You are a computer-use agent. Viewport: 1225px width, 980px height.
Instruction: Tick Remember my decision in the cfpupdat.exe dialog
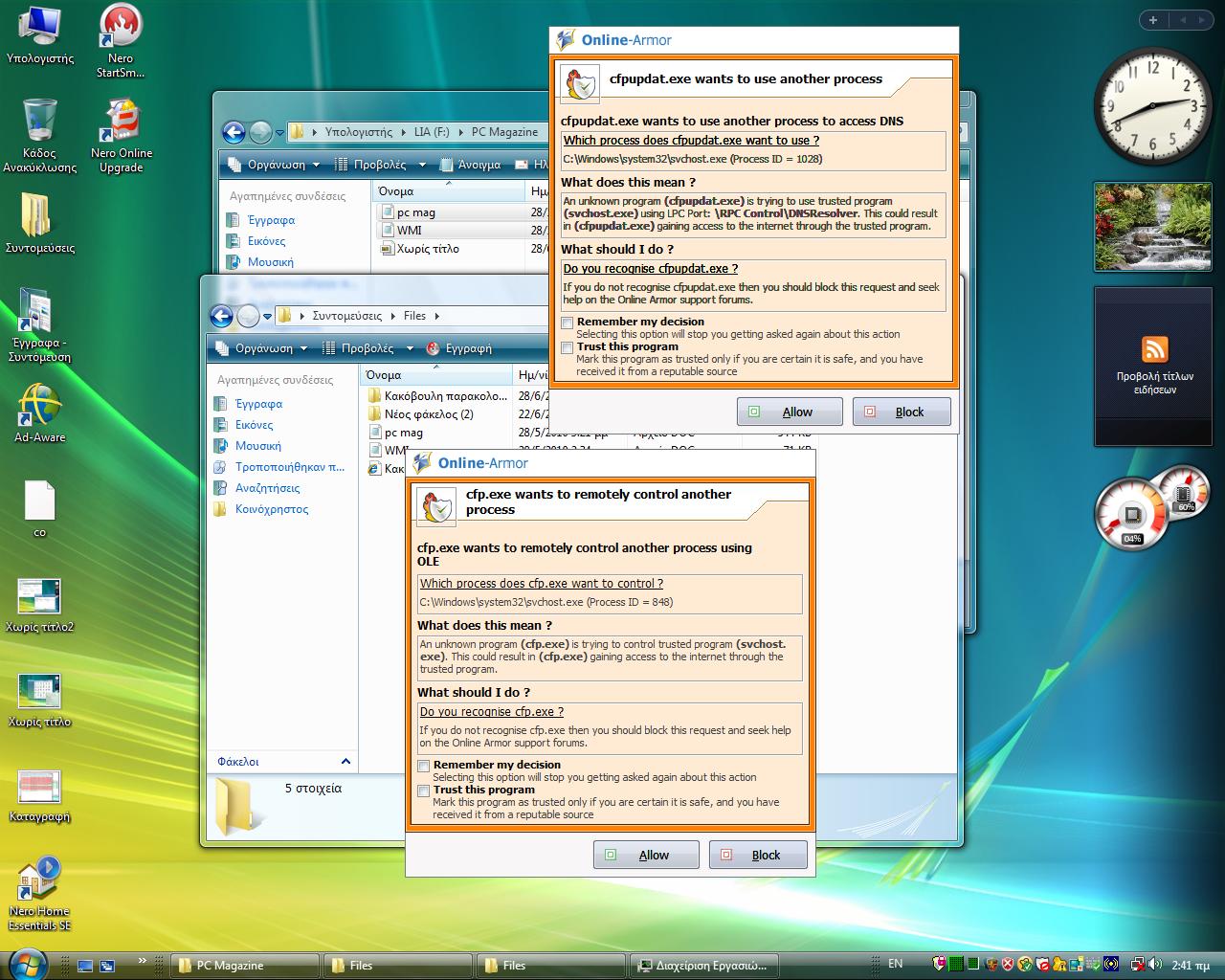568,323
